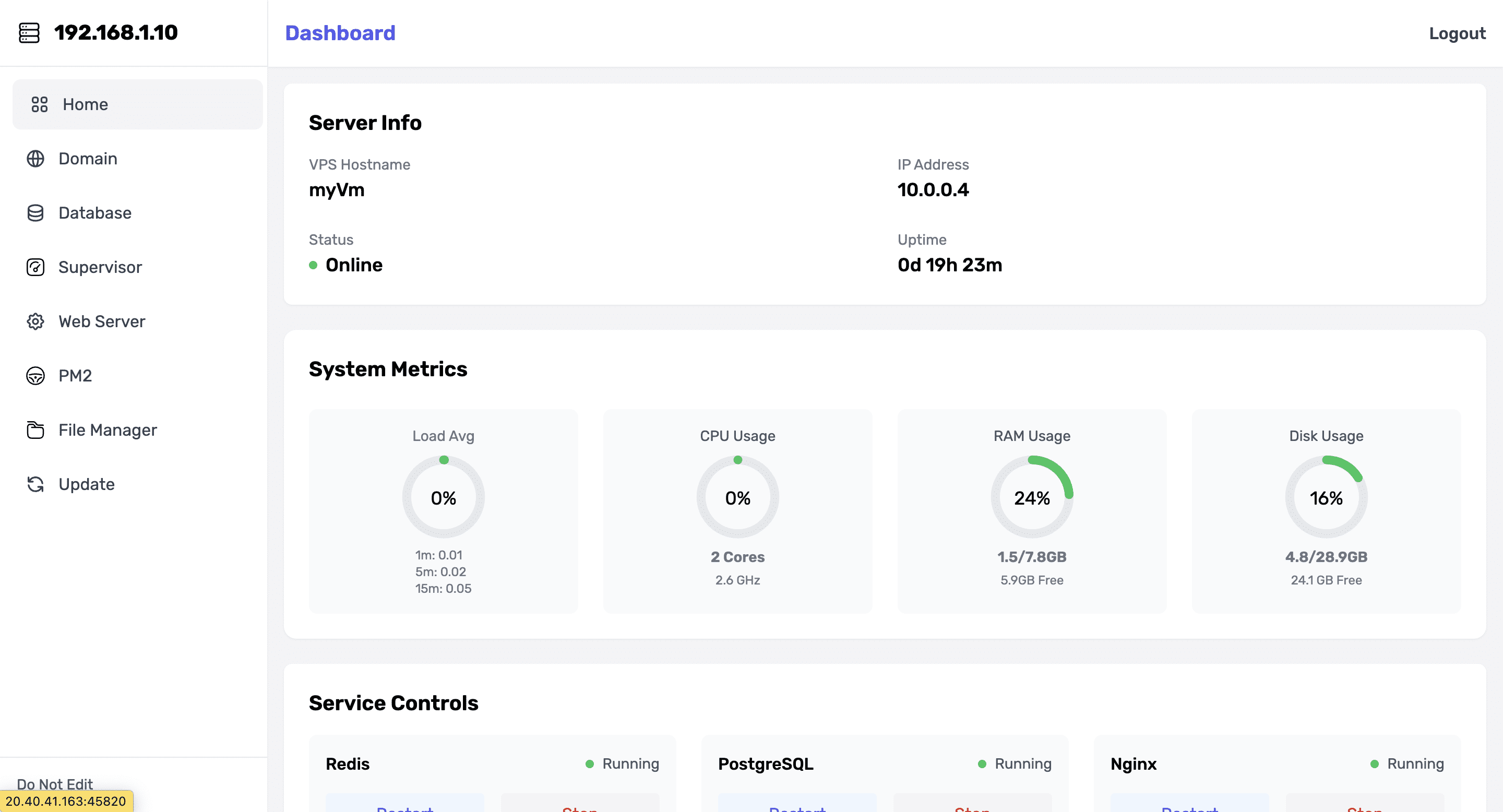This screenshot has width=1503, height=812.
Task: Click the Disk Usage 16% gauge
Action: coord(1326,497)
